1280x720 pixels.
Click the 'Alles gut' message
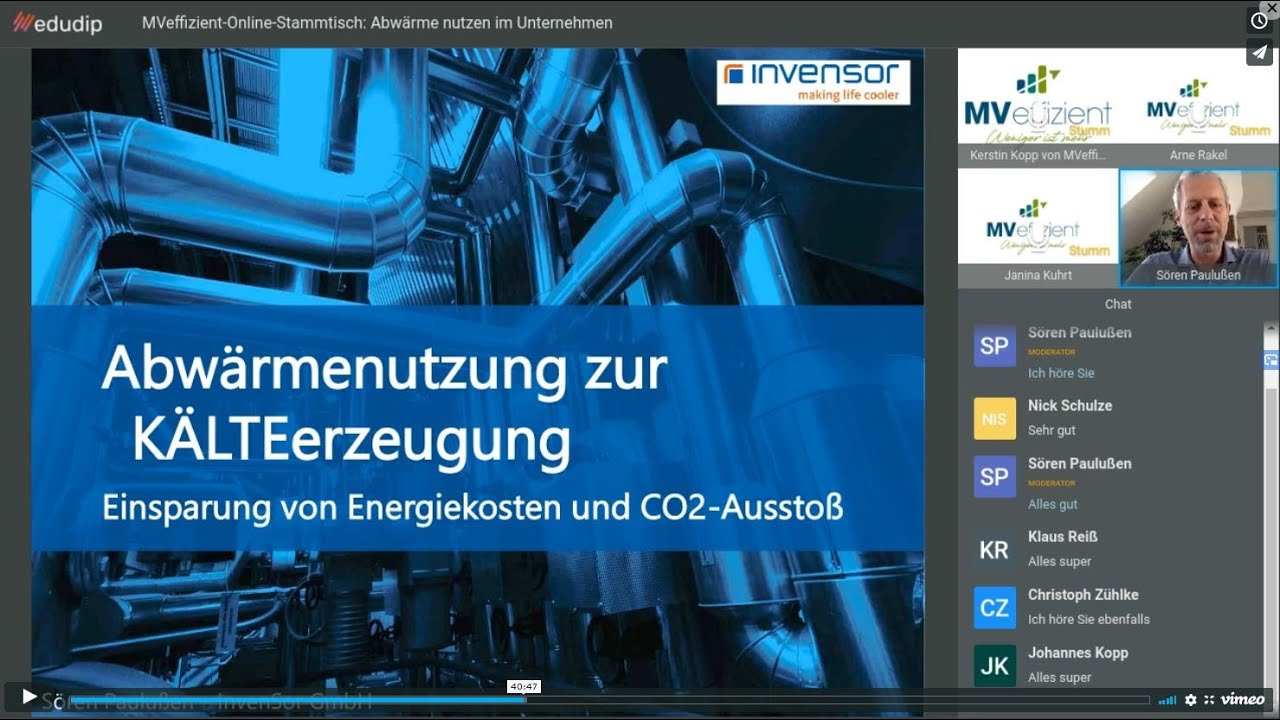(1053, 504)
